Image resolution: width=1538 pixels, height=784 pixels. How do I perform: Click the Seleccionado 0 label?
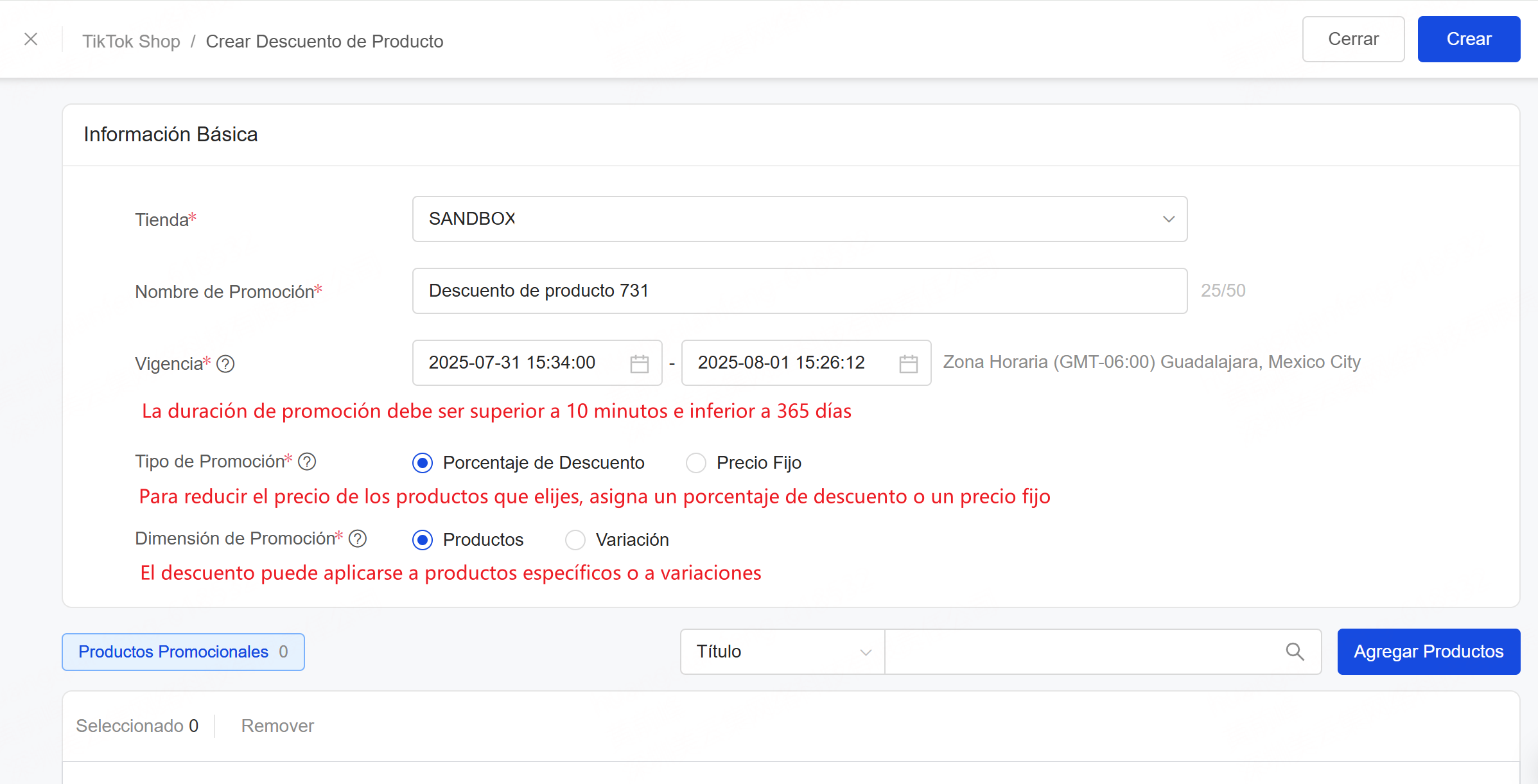tap(137, 726)
